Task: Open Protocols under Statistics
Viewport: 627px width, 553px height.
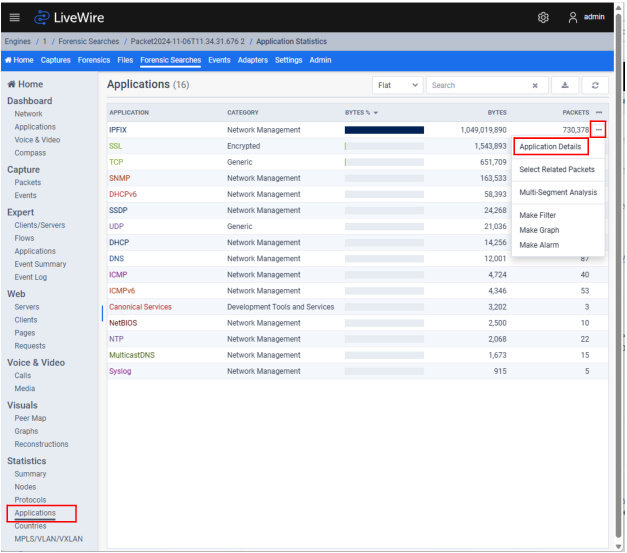Action: (x=30, y=500)
